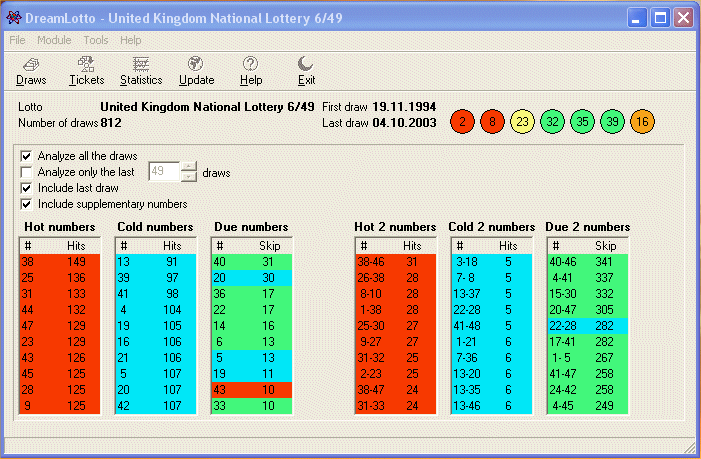Open the File menu
Image resolution: width=701 pixels, height=459 pixels.
point(17,40)
